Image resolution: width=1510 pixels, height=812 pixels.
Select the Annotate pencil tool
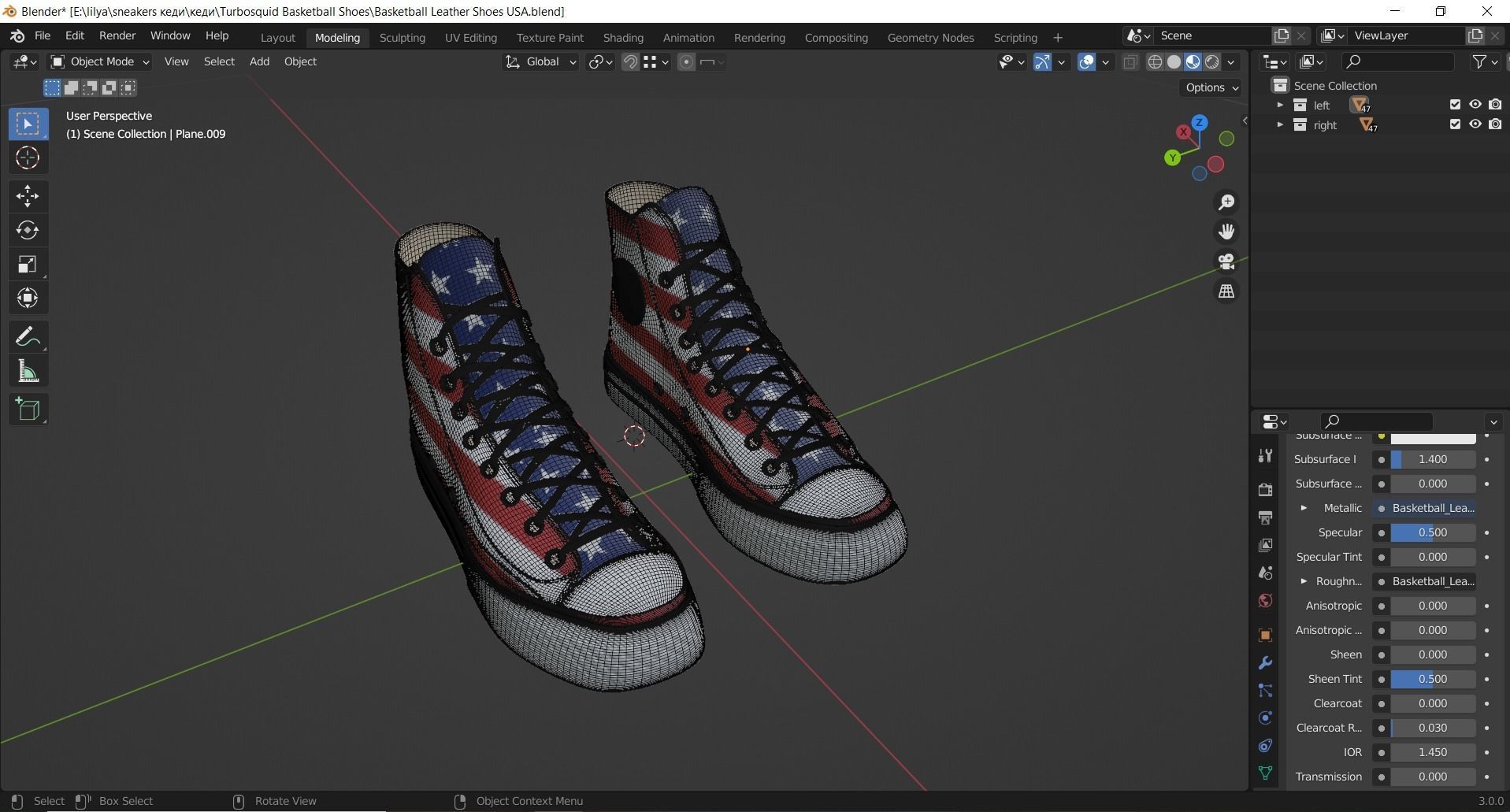coord(28,337)
